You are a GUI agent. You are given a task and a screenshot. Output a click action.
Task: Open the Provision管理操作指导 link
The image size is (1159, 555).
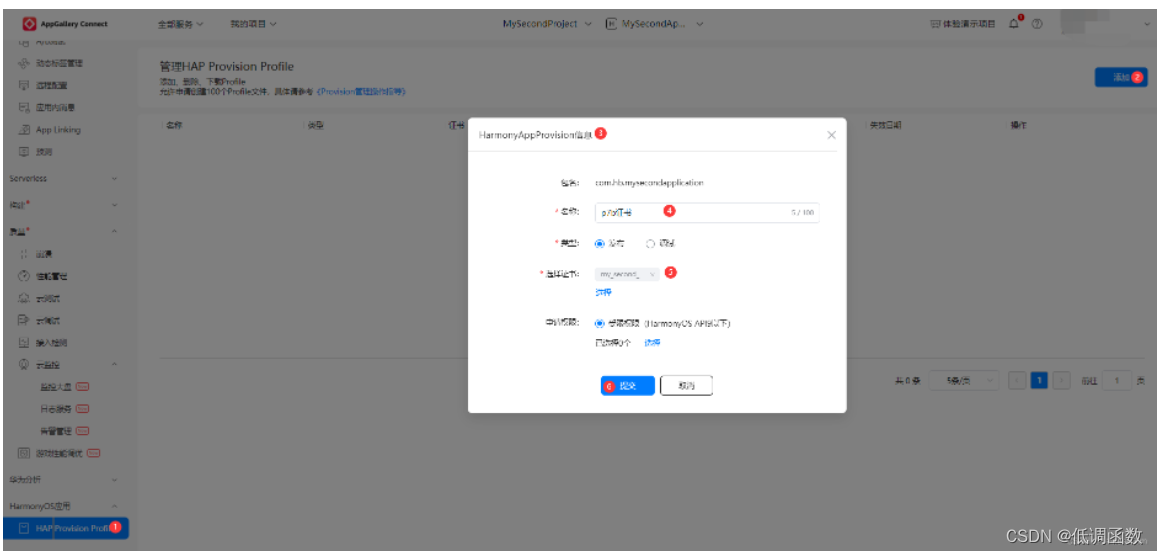361,92
